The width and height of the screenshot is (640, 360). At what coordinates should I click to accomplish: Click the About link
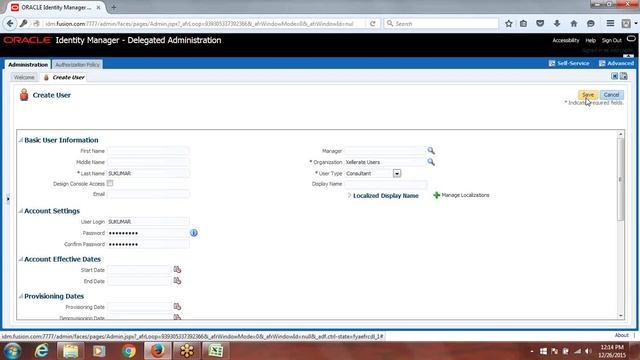tap(621, 335)
